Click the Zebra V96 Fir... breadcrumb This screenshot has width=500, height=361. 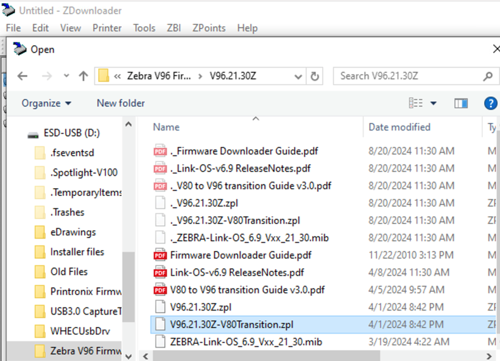pyautogui.click(x=159, y=76)
